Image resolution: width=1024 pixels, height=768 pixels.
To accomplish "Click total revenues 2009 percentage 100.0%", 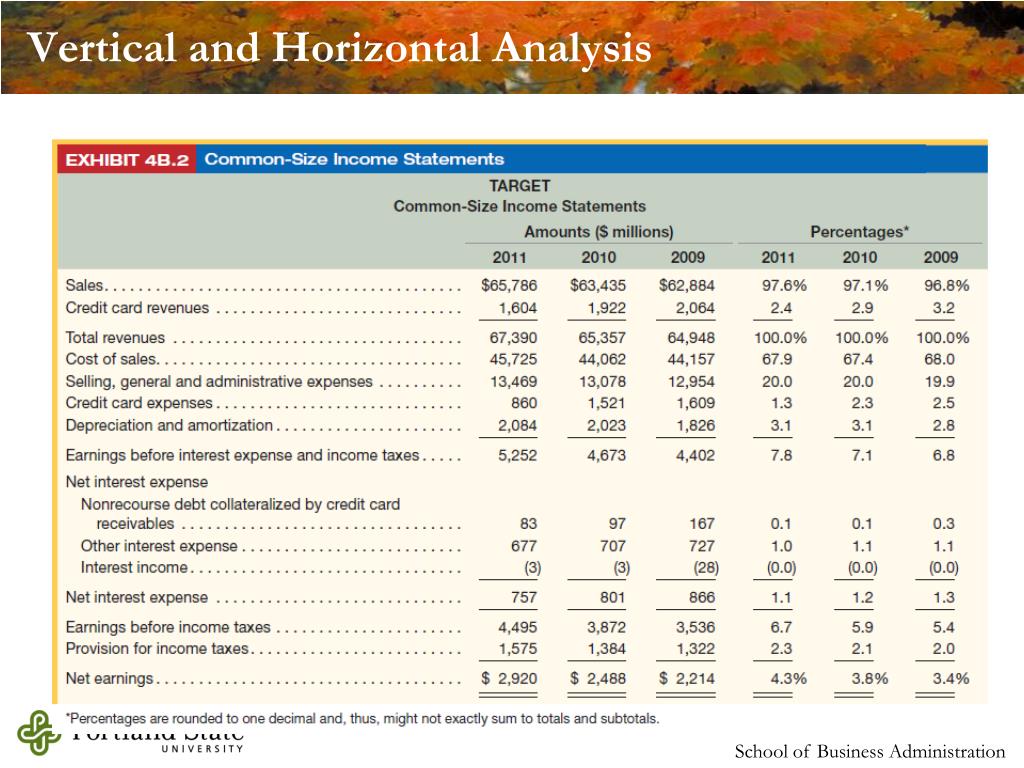I will tap(942, 338).
